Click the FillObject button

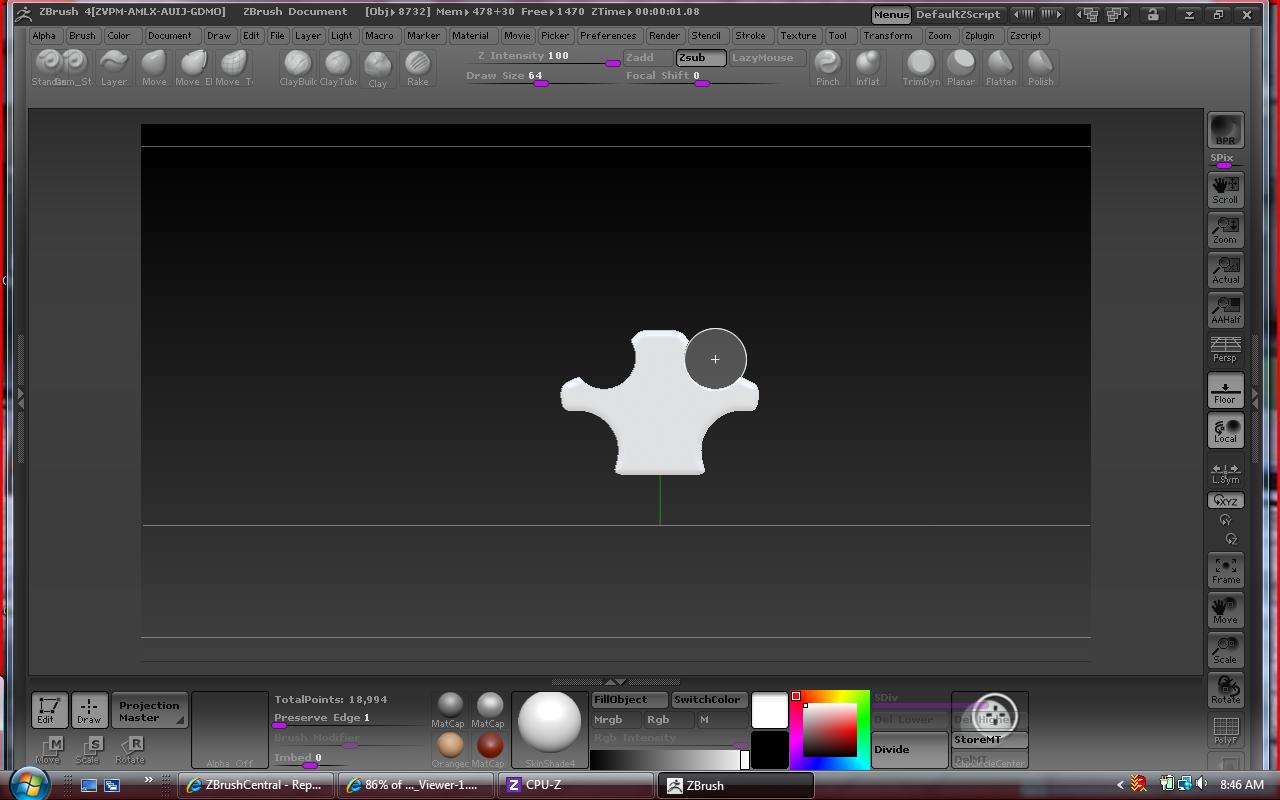click(x=629, y=700)
